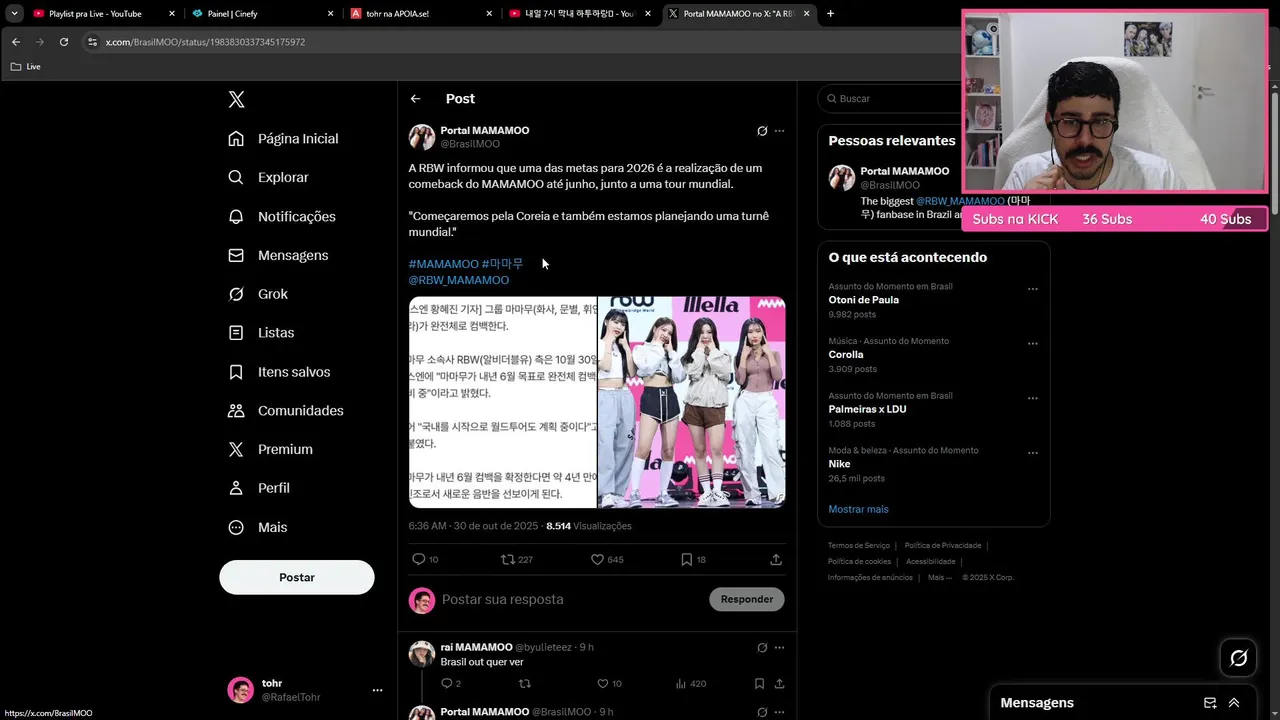Open Portal MAMAMOO in Pessoas relevantes
Screen dimensions: 1280x720
904,171
